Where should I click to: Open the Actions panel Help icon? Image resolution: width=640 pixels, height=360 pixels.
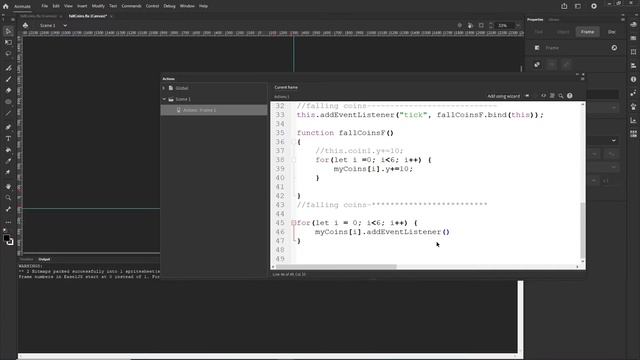[x=570, y=96]
